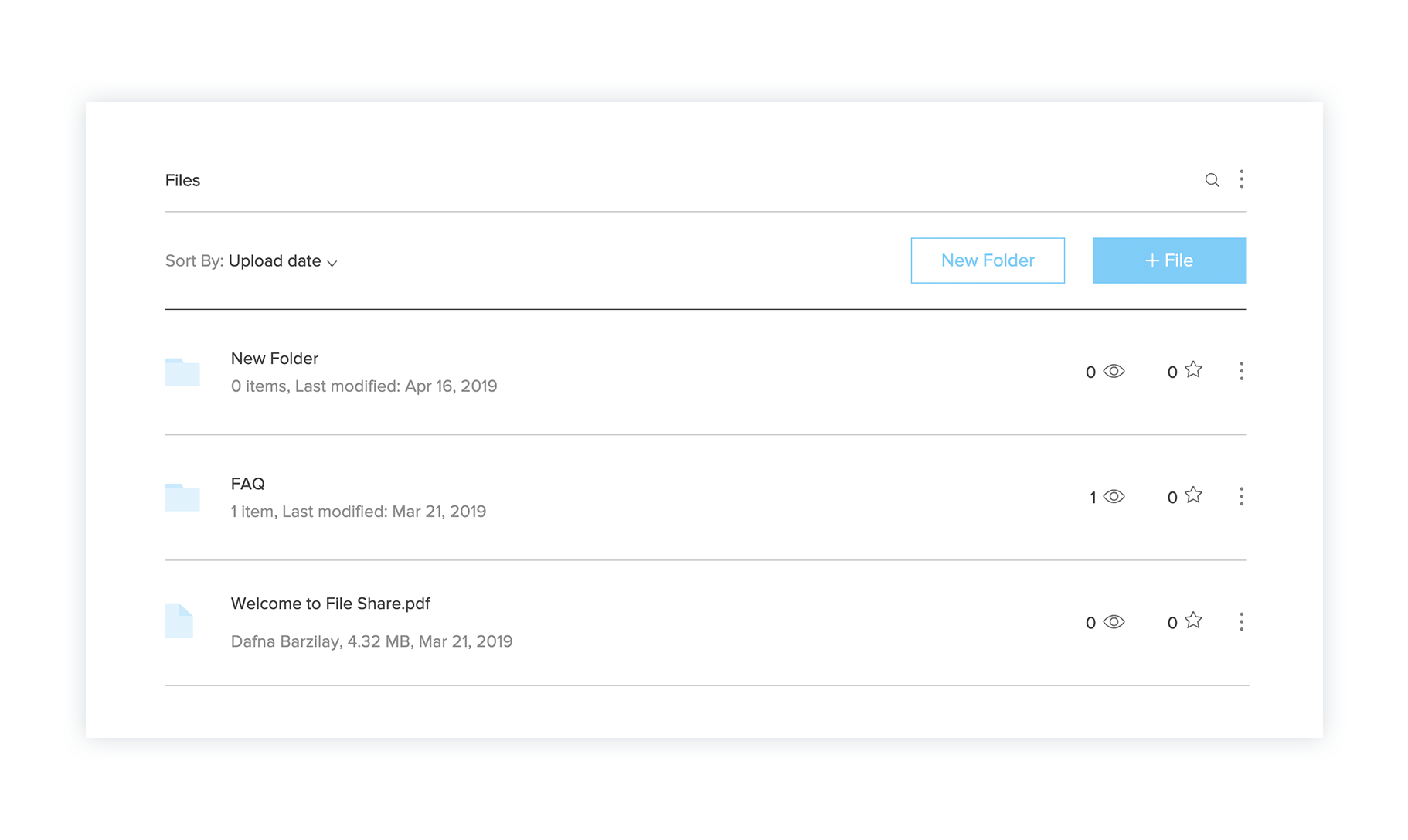This screenshot has height=840, width=1408.
Task: Open more options for Welcome to File Share.pdf
Action: 1241,621
